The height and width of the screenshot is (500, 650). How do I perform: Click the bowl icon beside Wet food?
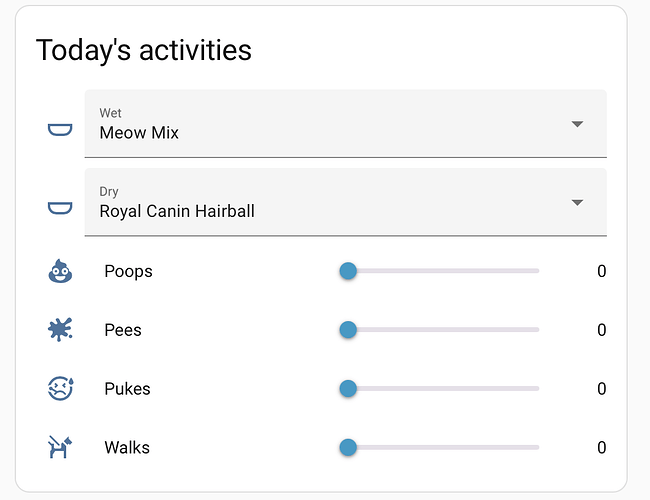click(x=60, y=130)
